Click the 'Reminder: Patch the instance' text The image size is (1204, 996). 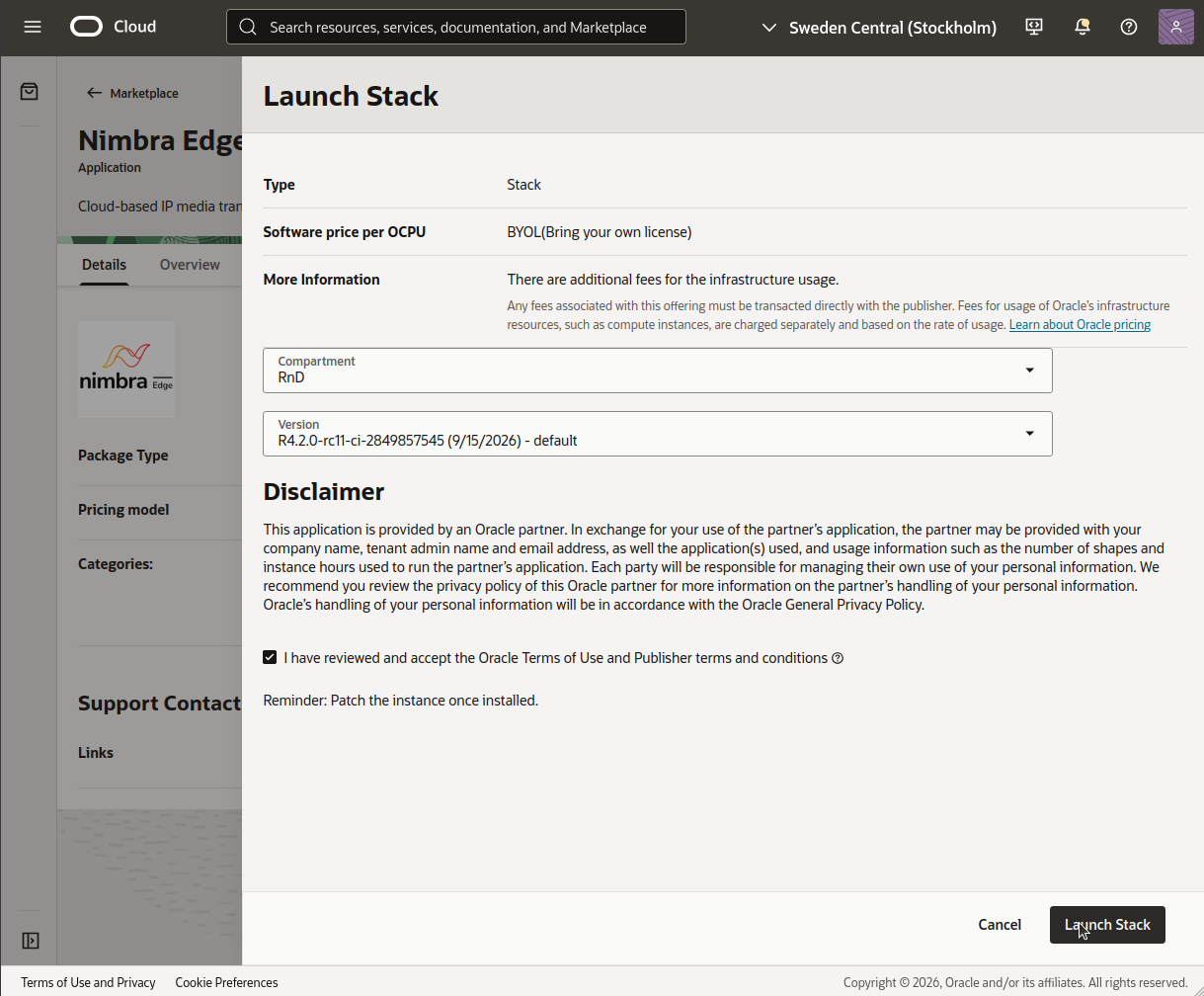point(400,700)
